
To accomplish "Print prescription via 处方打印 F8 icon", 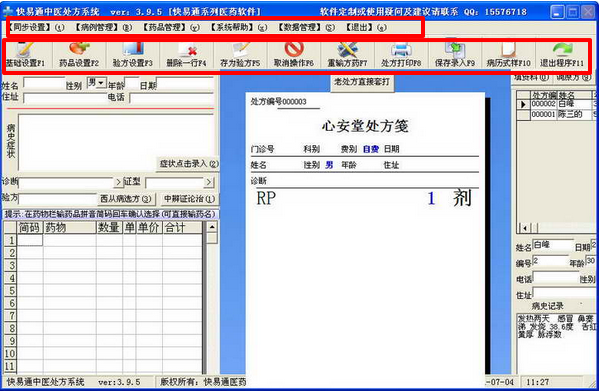I will tap(401, 55).
